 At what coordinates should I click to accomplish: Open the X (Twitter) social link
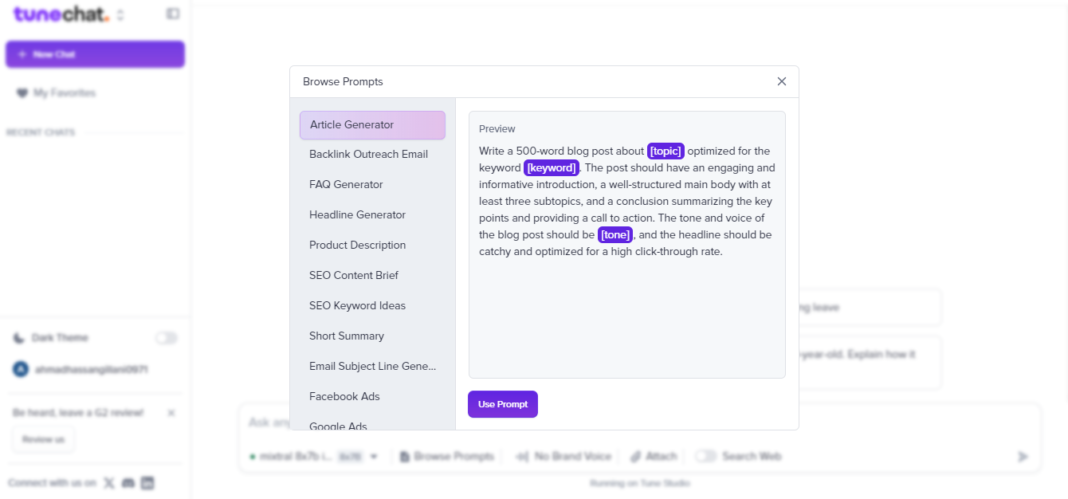click(x=109, y=483)
